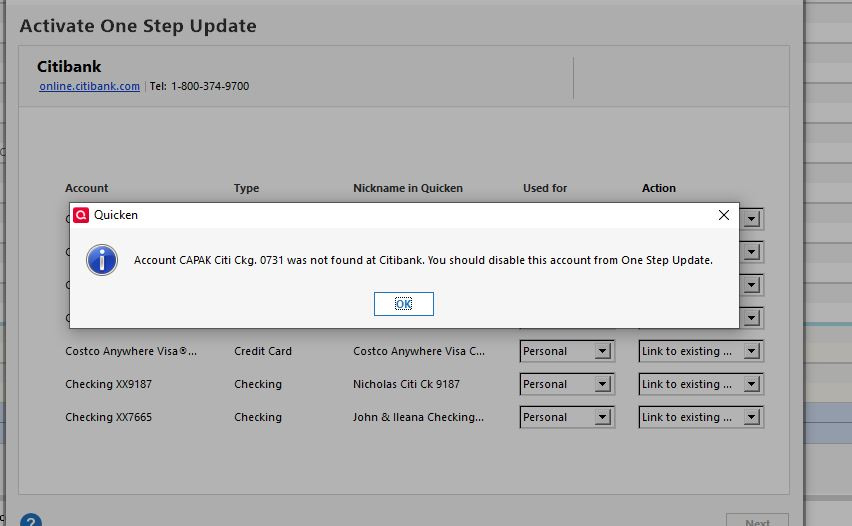Click nickname 'Nicholas Citi Ck 9187'
This screenshot has width=852, height=526.
(406, 384)
